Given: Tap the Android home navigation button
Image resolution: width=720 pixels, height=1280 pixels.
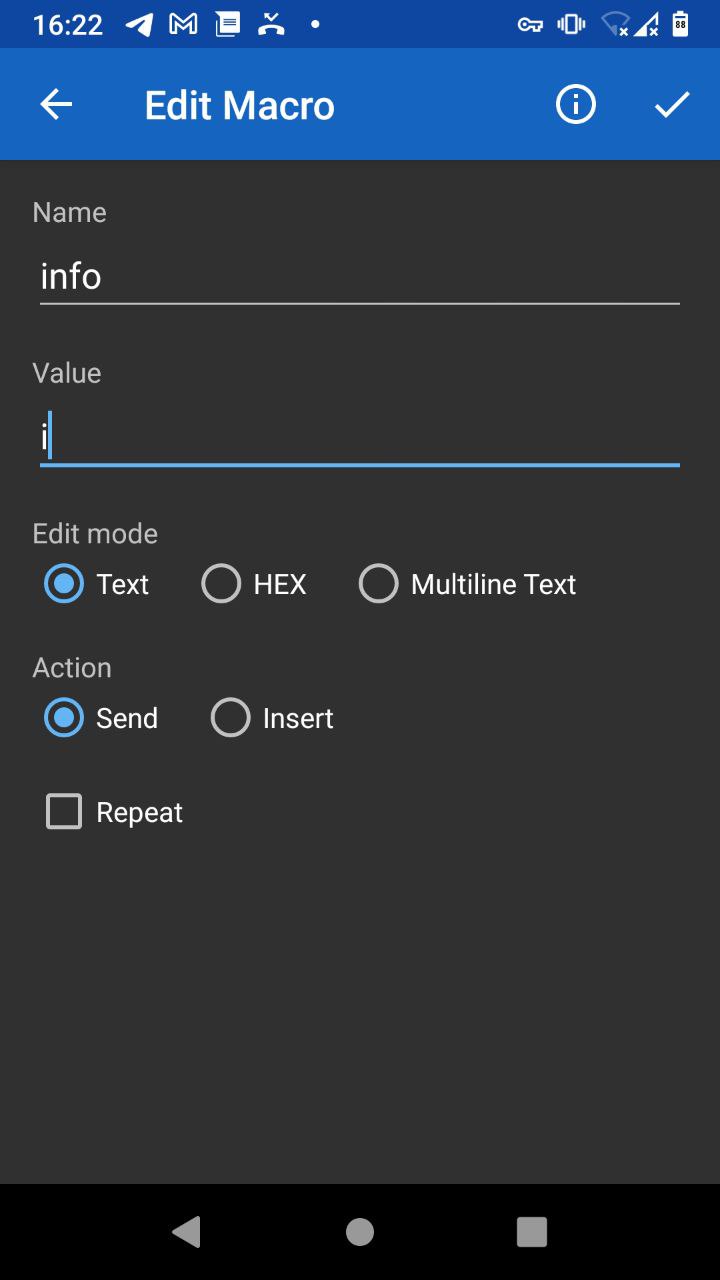Looking at the screenshot, I should coord(360,1232).
